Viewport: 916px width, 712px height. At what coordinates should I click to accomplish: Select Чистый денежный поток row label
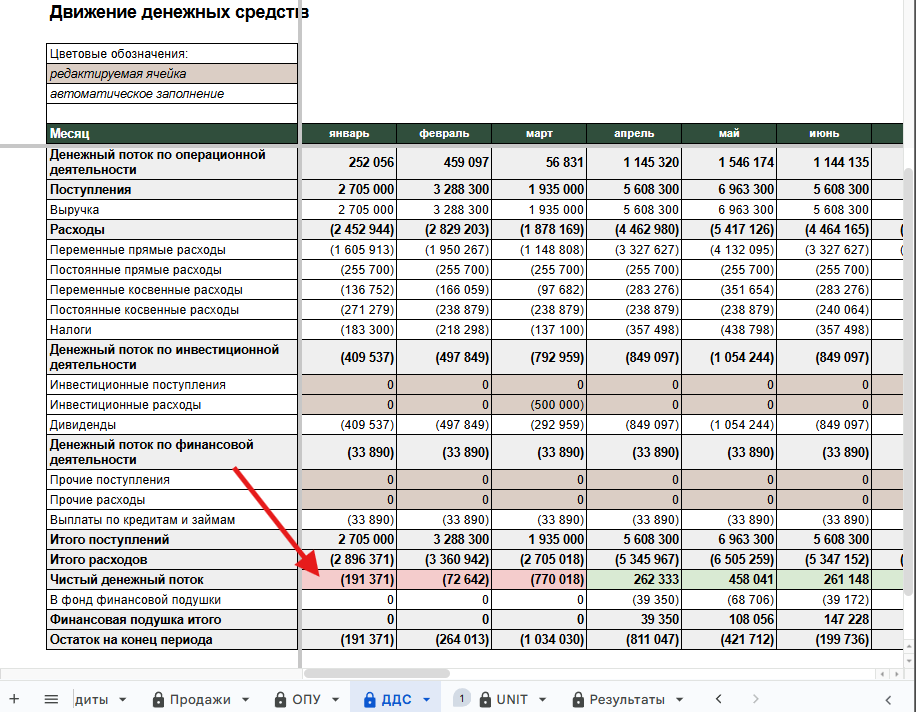click(172, 579)
